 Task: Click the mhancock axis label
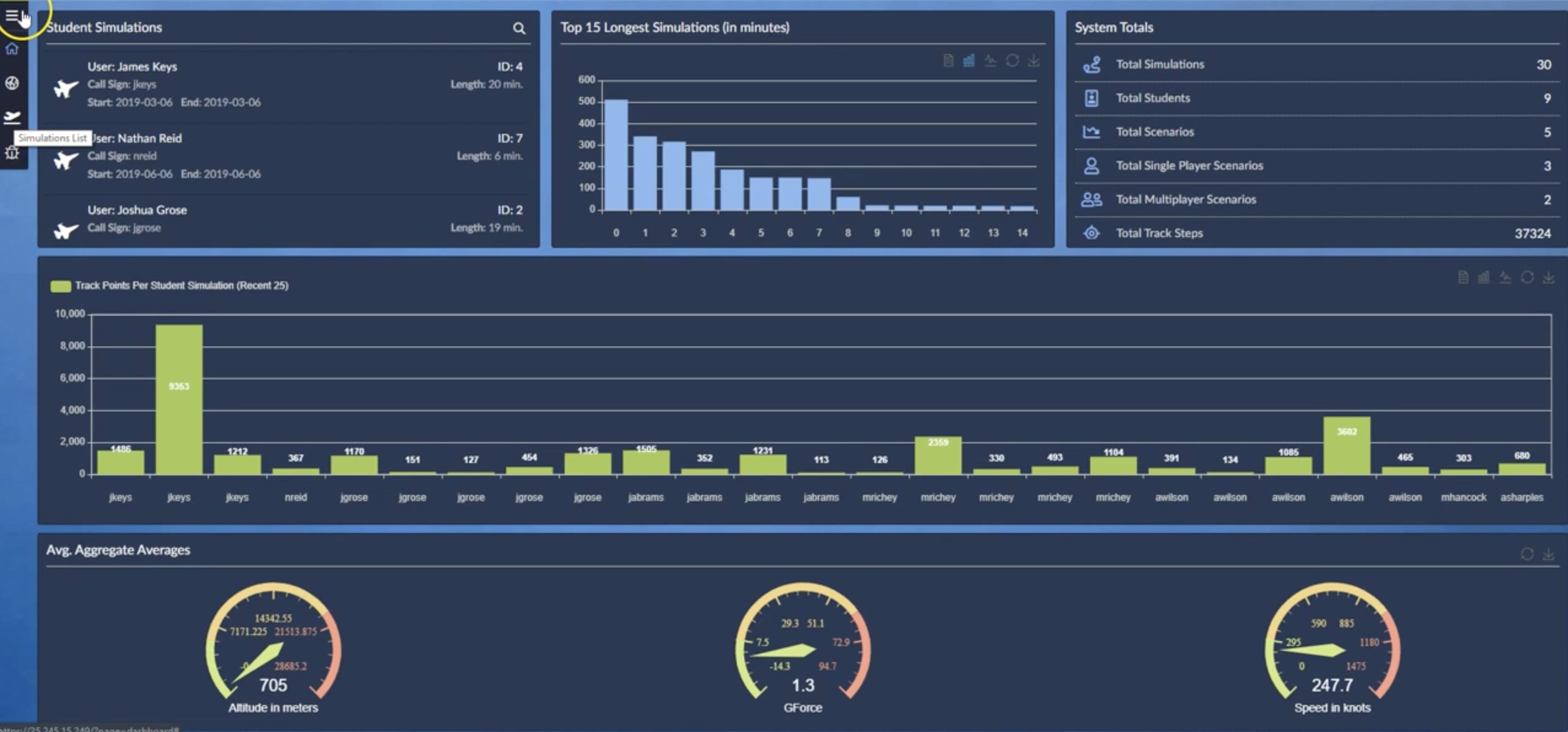click(x=1464, y=497)
